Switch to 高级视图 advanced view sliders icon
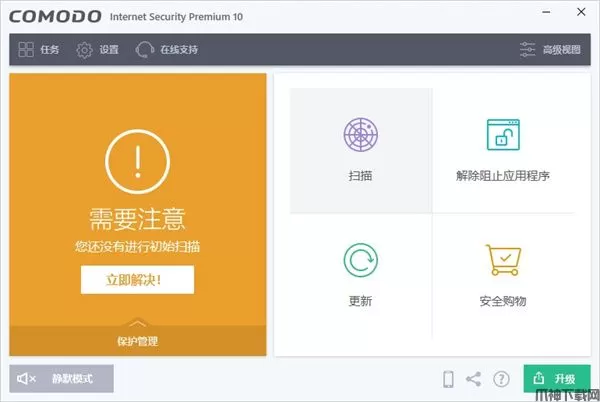 click(527, 50)
